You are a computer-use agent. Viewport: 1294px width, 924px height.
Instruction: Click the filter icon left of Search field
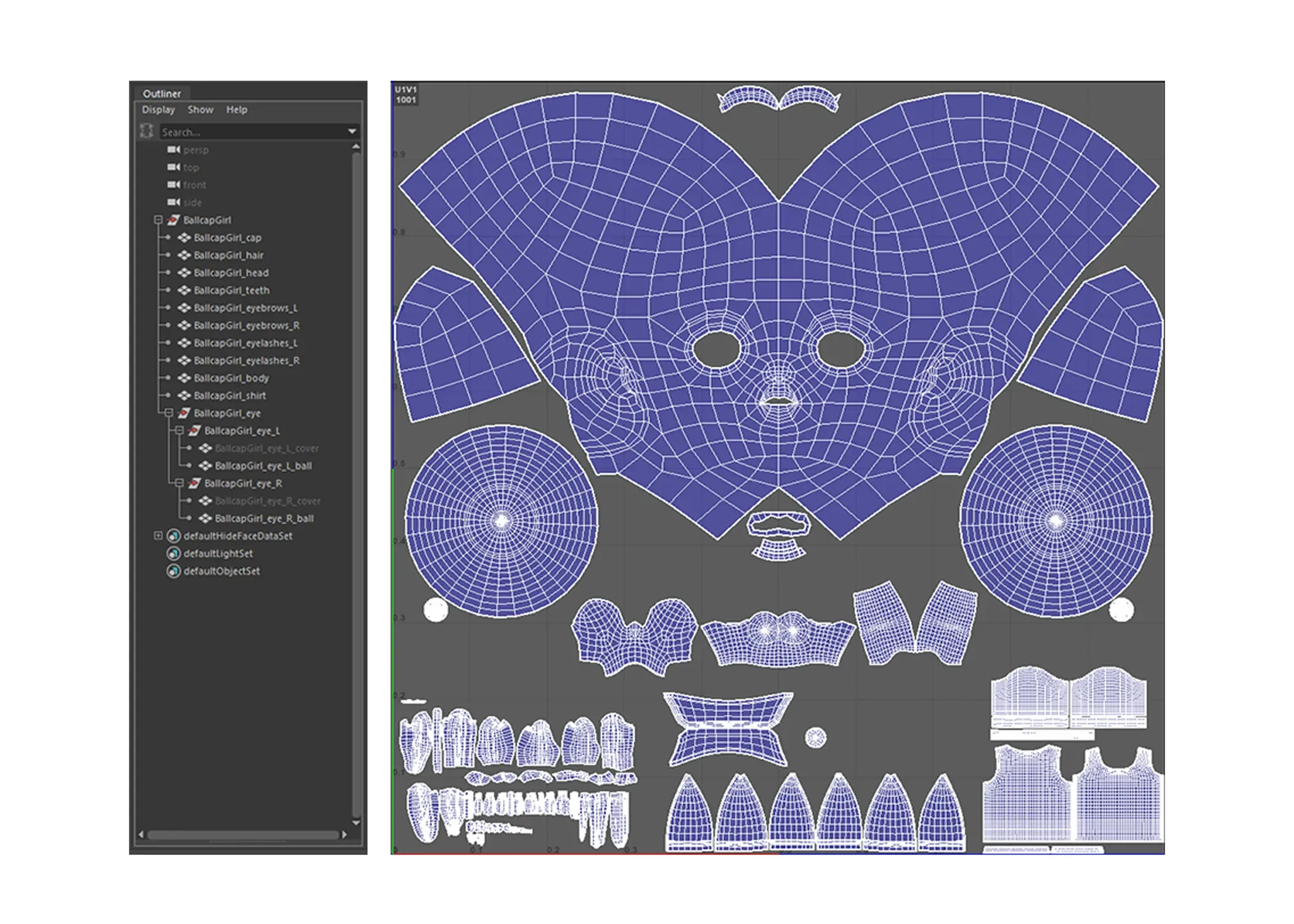(147, 131)
